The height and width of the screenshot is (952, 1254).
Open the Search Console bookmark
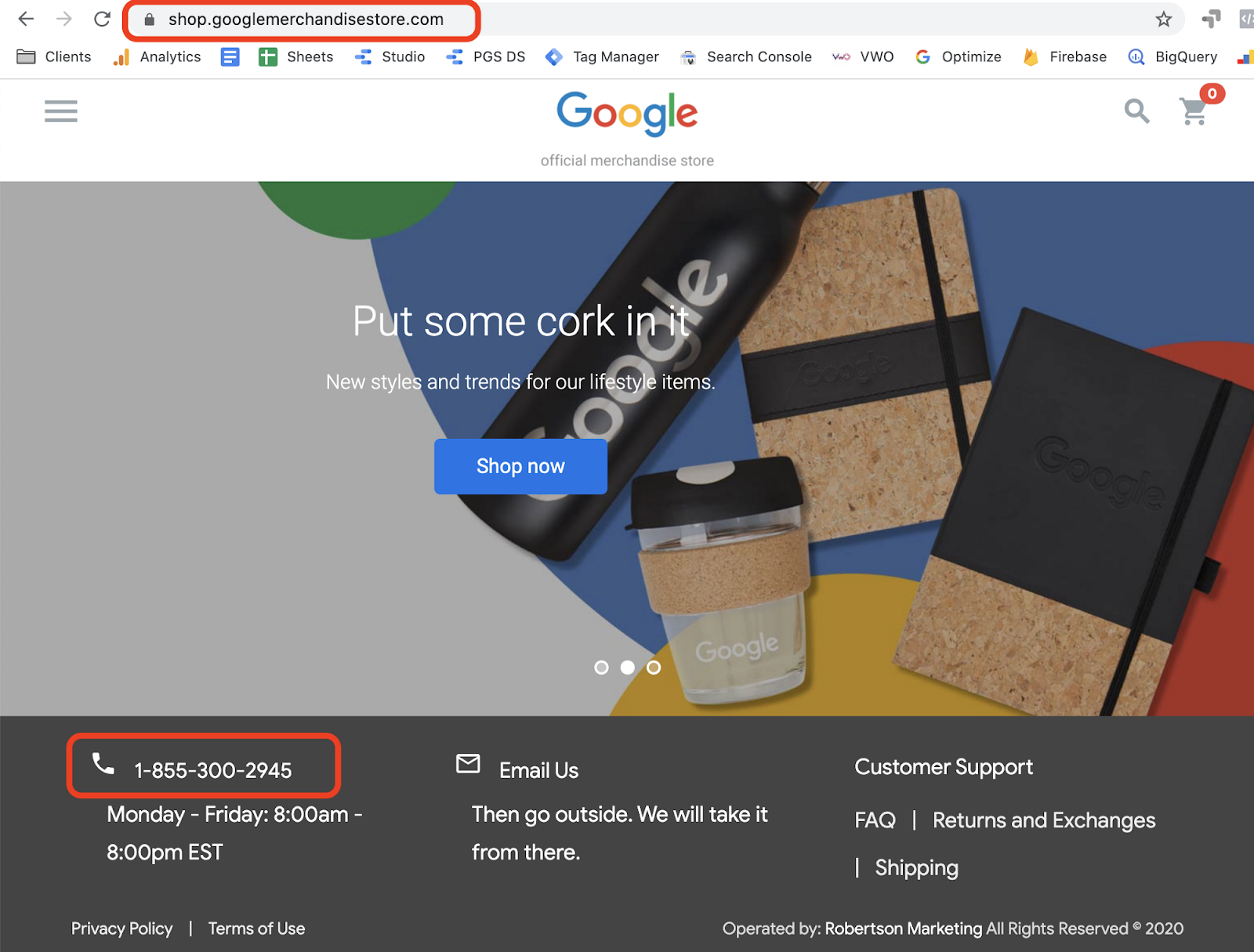point(745,56)
